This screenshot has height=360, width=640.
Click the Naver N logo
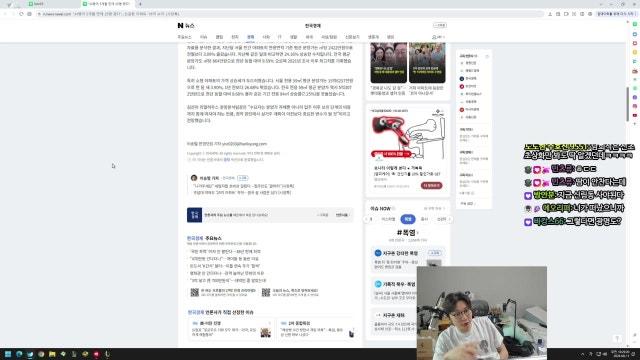180,25
